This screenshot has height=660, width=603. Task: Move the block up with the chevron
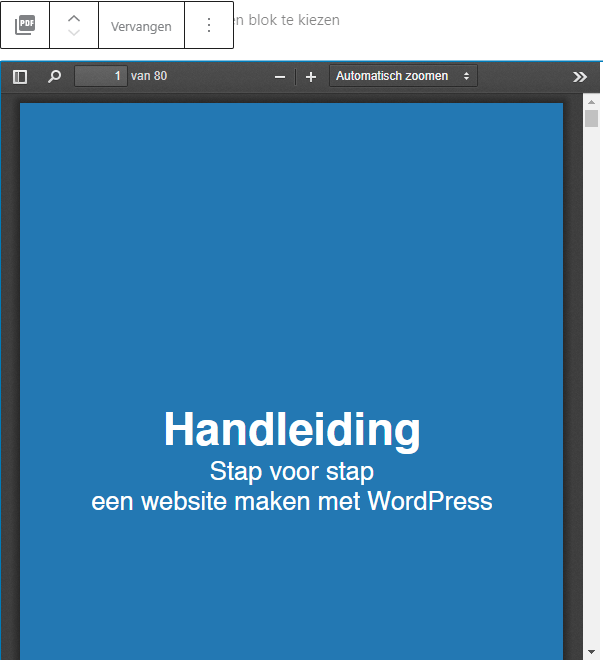74,17
